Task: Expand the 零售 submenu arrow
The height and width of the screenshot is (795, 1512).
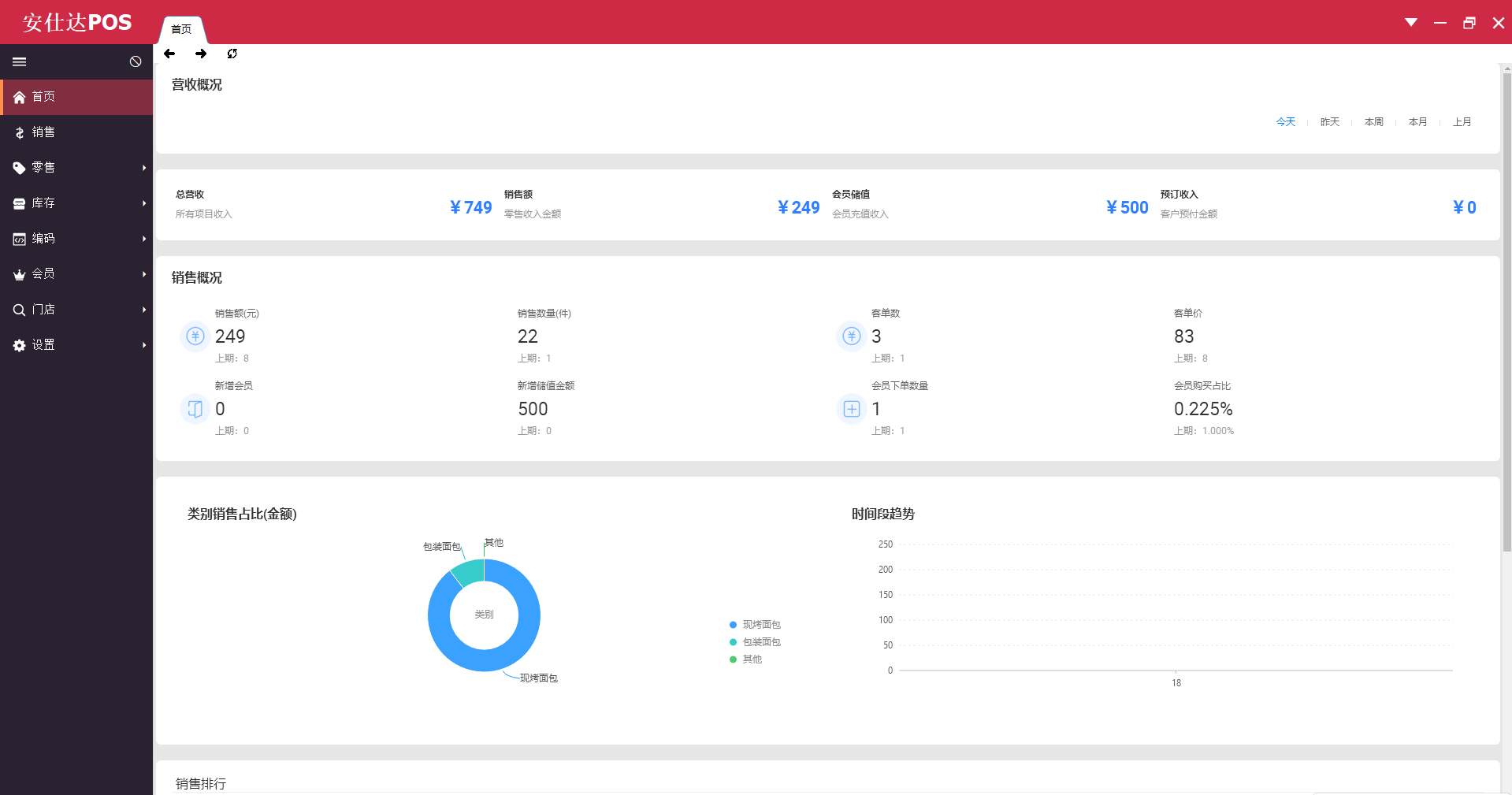Action: click(144, 168)
